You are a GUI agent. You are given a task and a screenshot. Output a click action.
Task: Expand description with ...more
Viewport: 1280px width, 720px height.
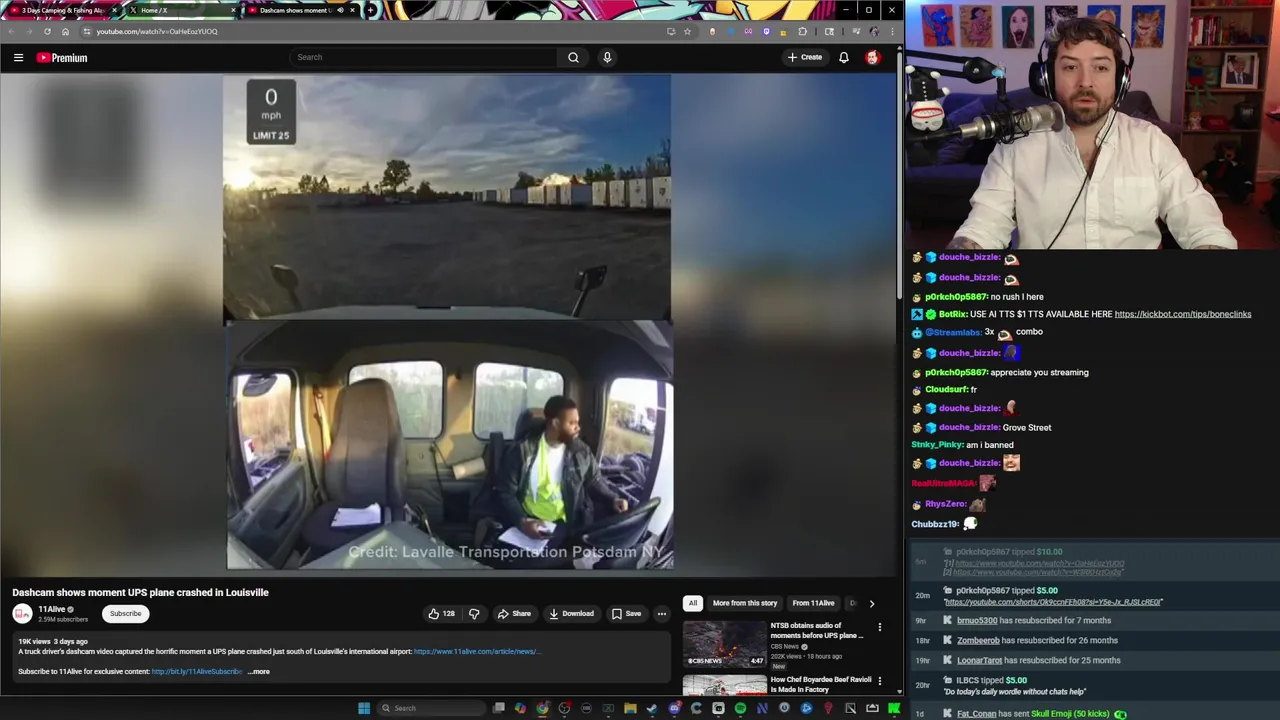click(x=258, y=672)
